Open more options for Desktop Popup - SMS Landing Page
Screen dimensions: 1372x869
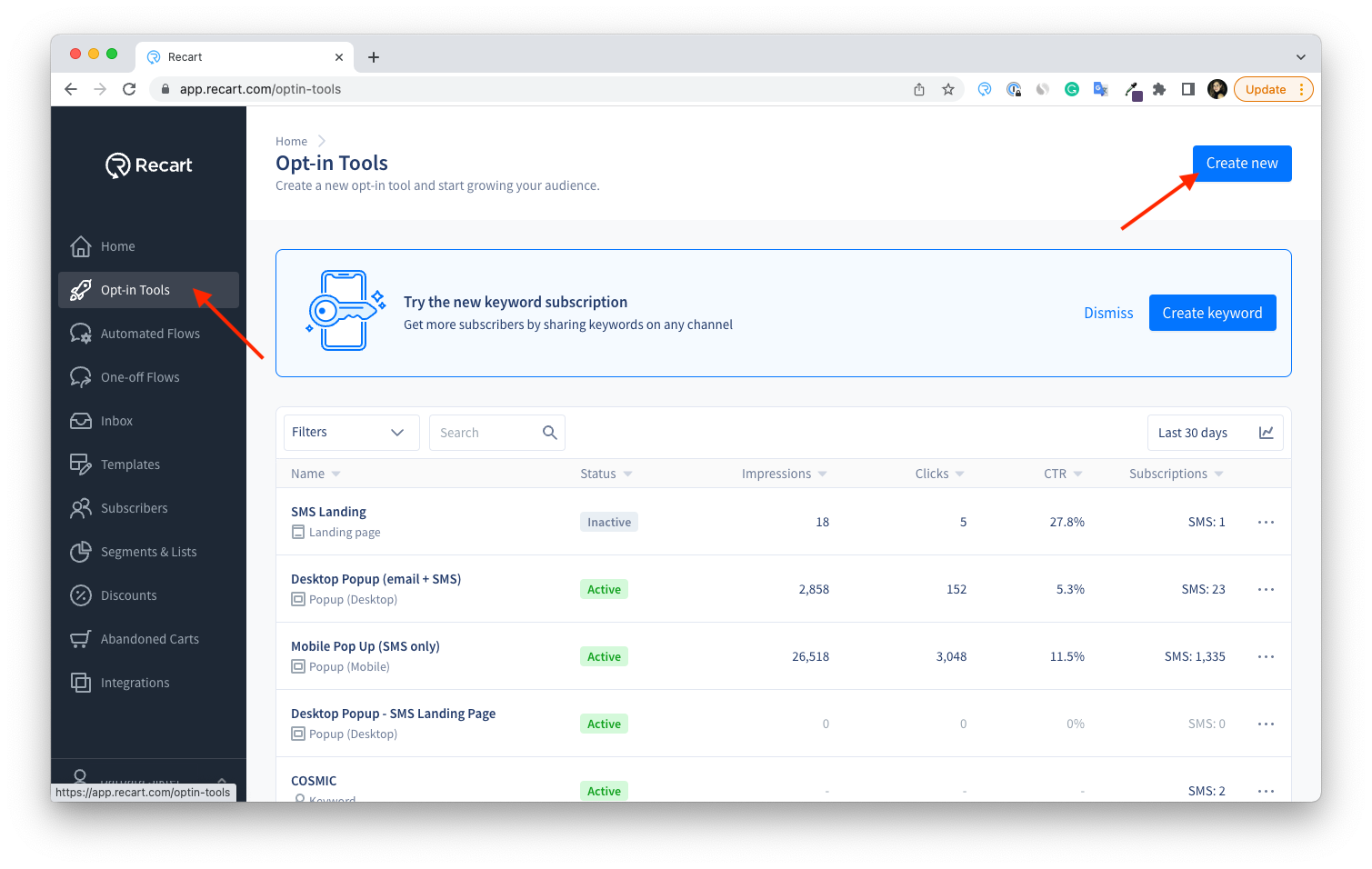pos(1266,724)
